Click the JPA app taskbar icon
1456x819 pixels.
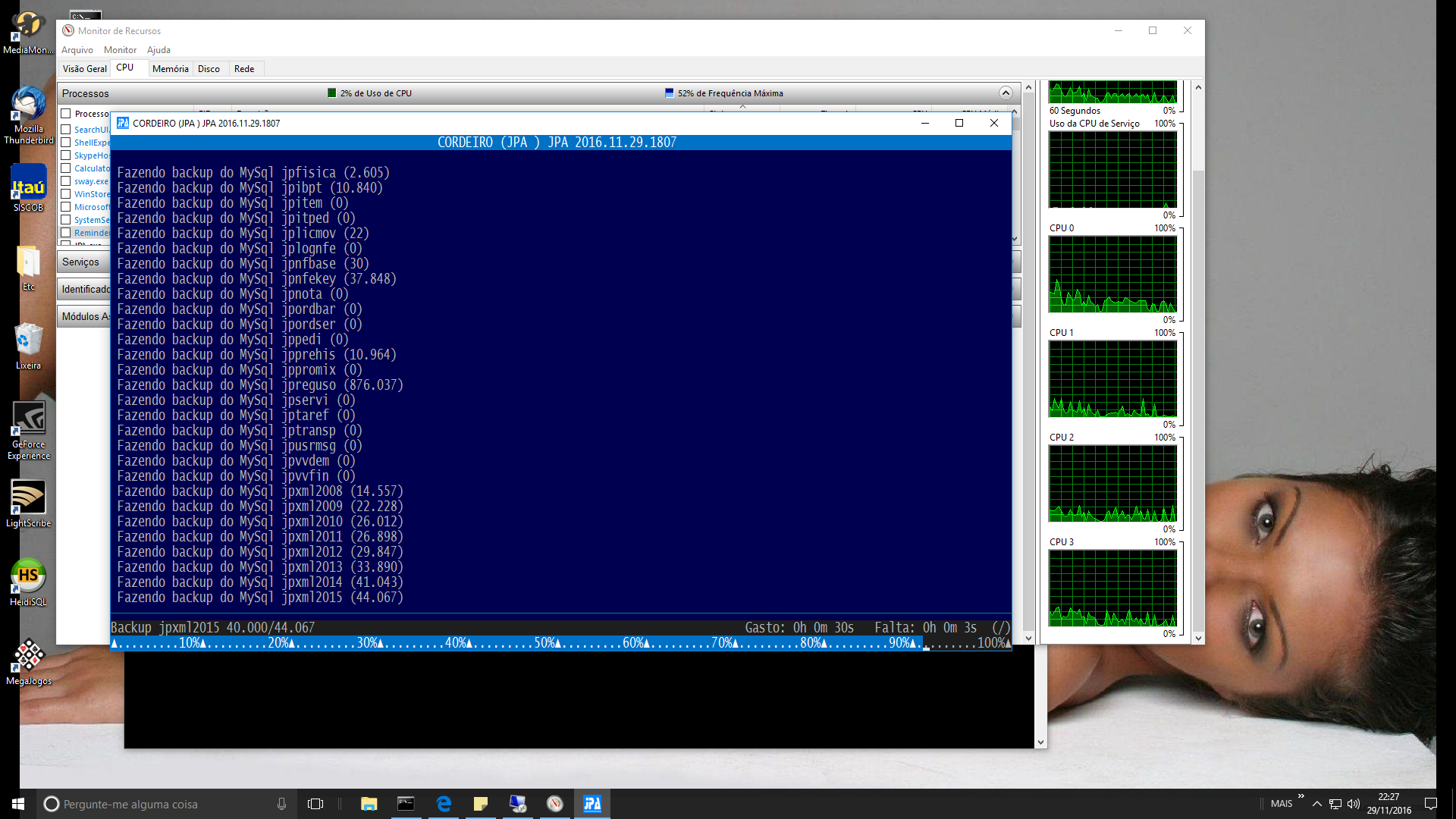pyautogui.click(x=592, y=804)
